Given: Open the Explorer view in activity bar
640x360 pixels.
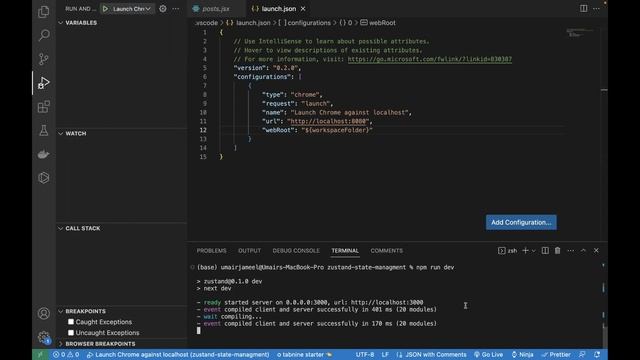Looking at the screenshot, I should click(43, 12).
